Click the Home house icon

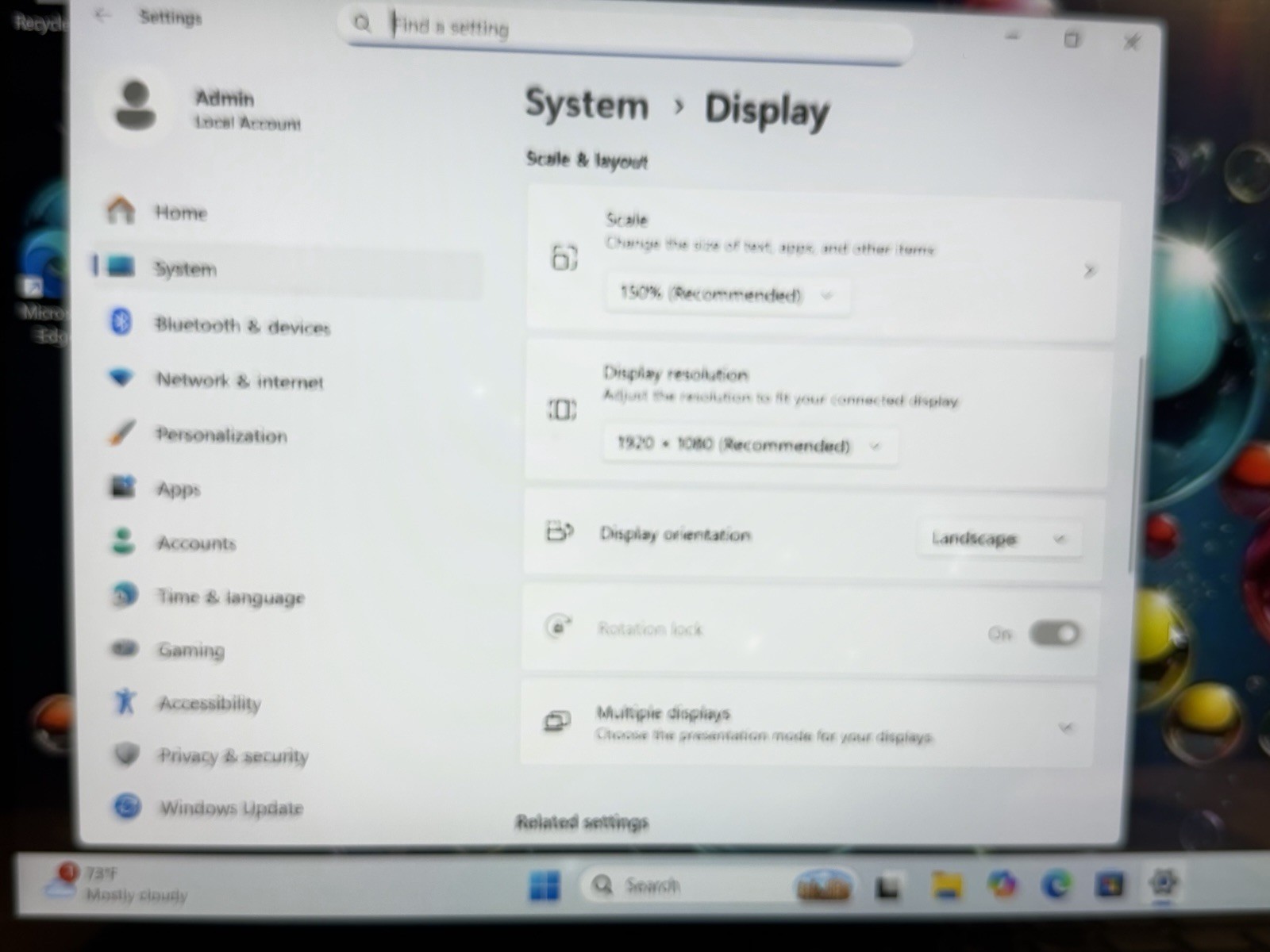[121, 210]
